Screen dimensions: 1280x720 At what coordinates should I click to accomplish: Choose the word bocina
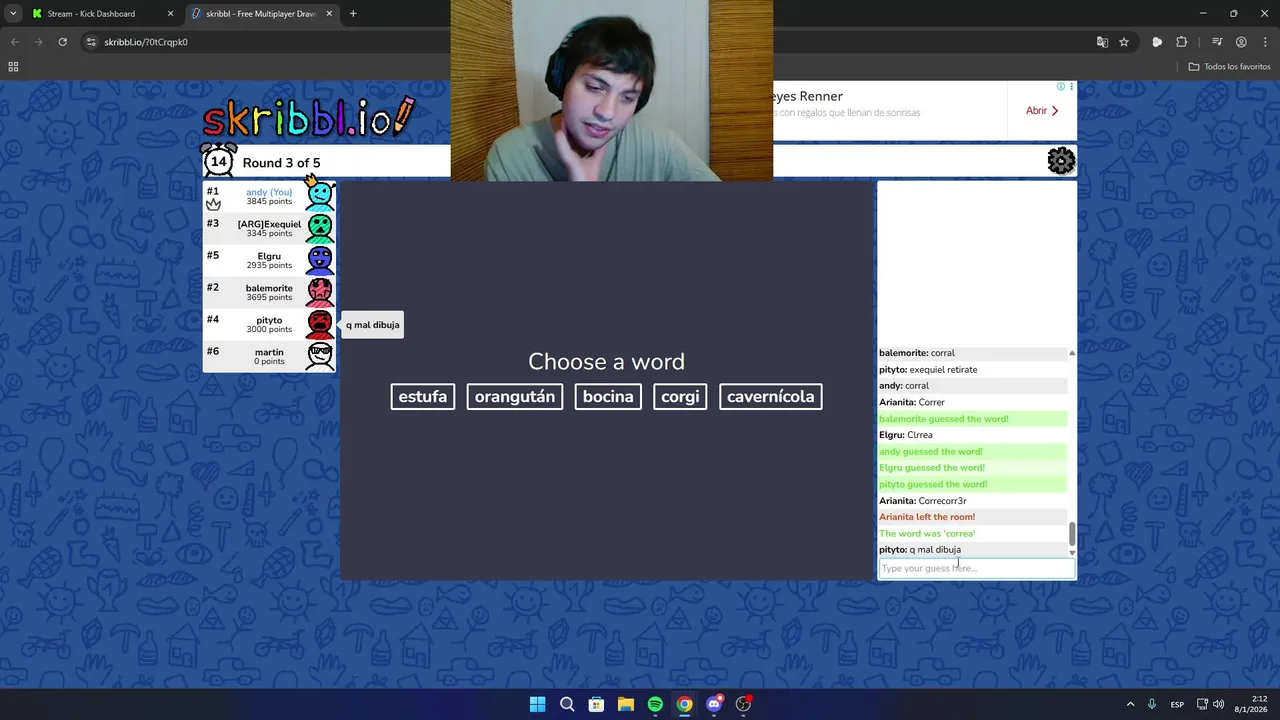coord(608,397)
